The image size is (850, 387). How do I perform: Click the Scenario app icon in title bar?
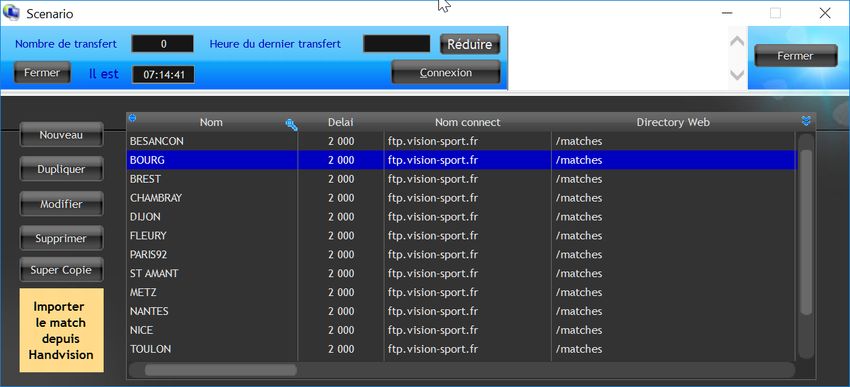coord(11,12)
